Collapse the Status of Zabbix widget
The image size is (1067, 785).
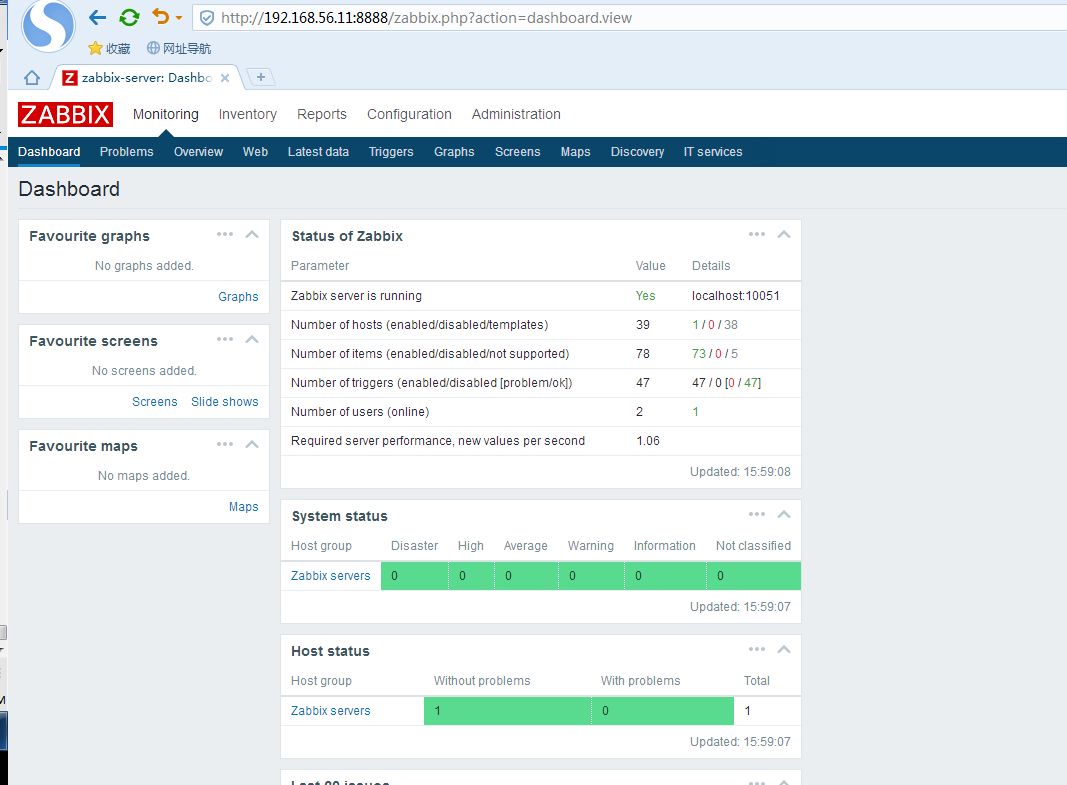(x=784, y=234)
